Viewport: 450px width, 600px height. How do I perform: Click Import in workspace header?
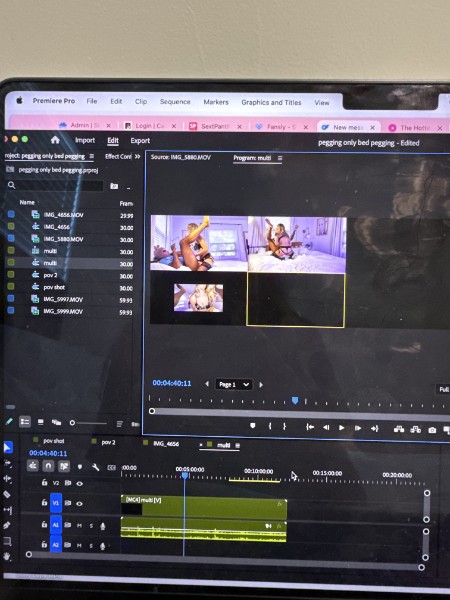pos(85,140)
